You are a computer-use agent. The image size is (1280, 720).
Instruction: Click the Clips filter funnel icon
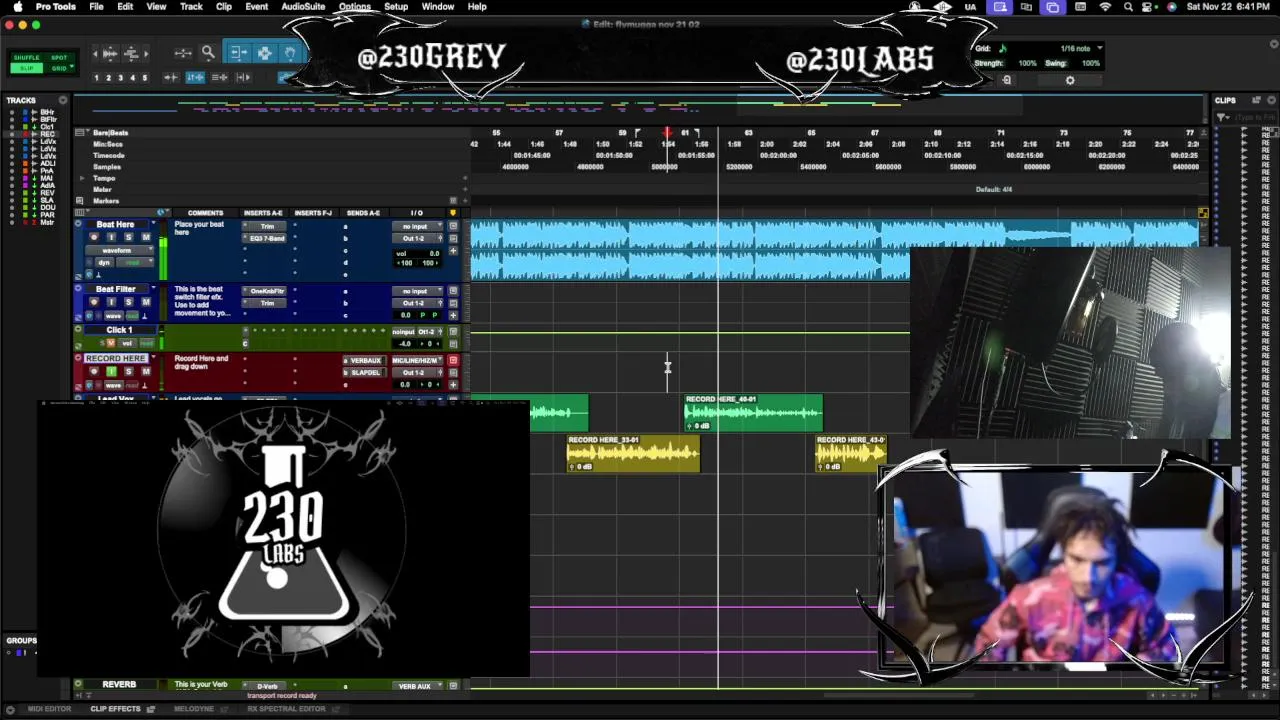coord(1221,117)
